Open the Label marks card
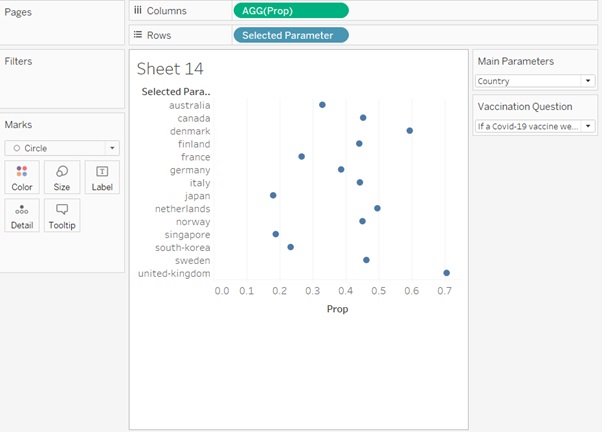The width and height of the screenshot is (602, 432). pos(102,177)
